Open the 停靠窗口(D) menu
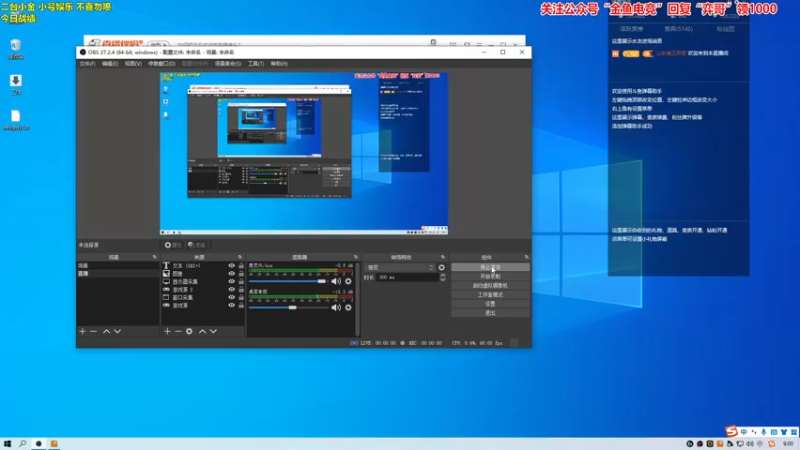The image size is (800, 450). point(162,64)
